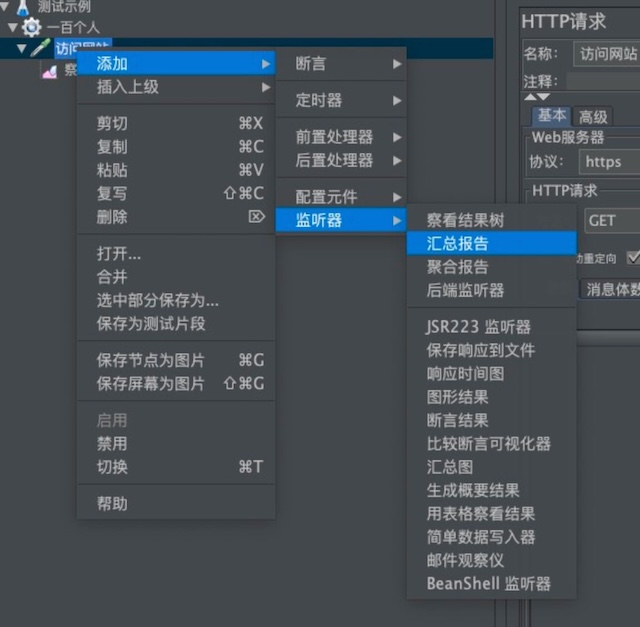Collapse the 一百个人 thread group node
Screen dimensions: 640x627
pos(13,27)
